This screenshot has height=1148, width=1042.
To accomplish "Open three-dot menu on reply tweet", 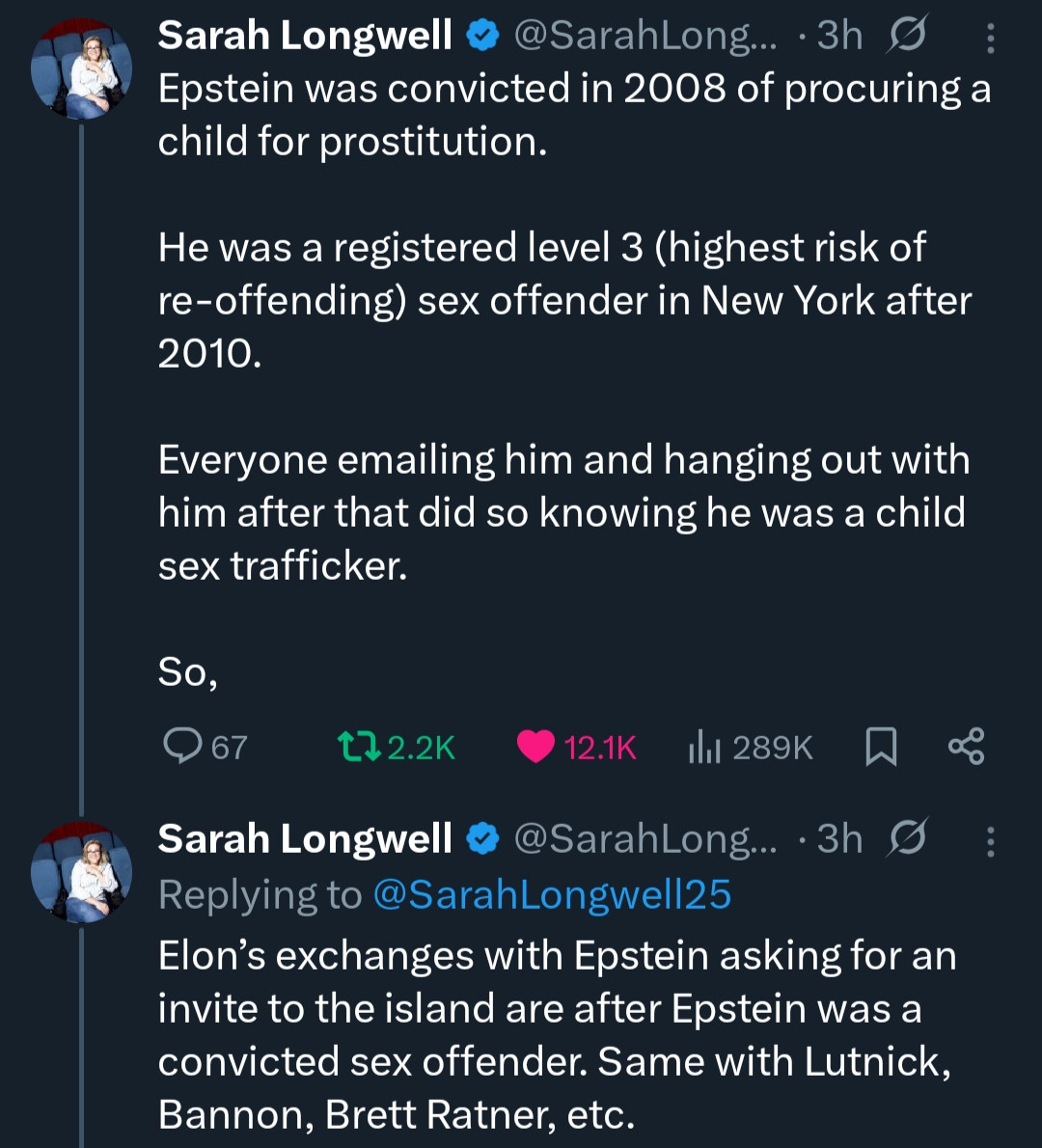I will point(990,840).
